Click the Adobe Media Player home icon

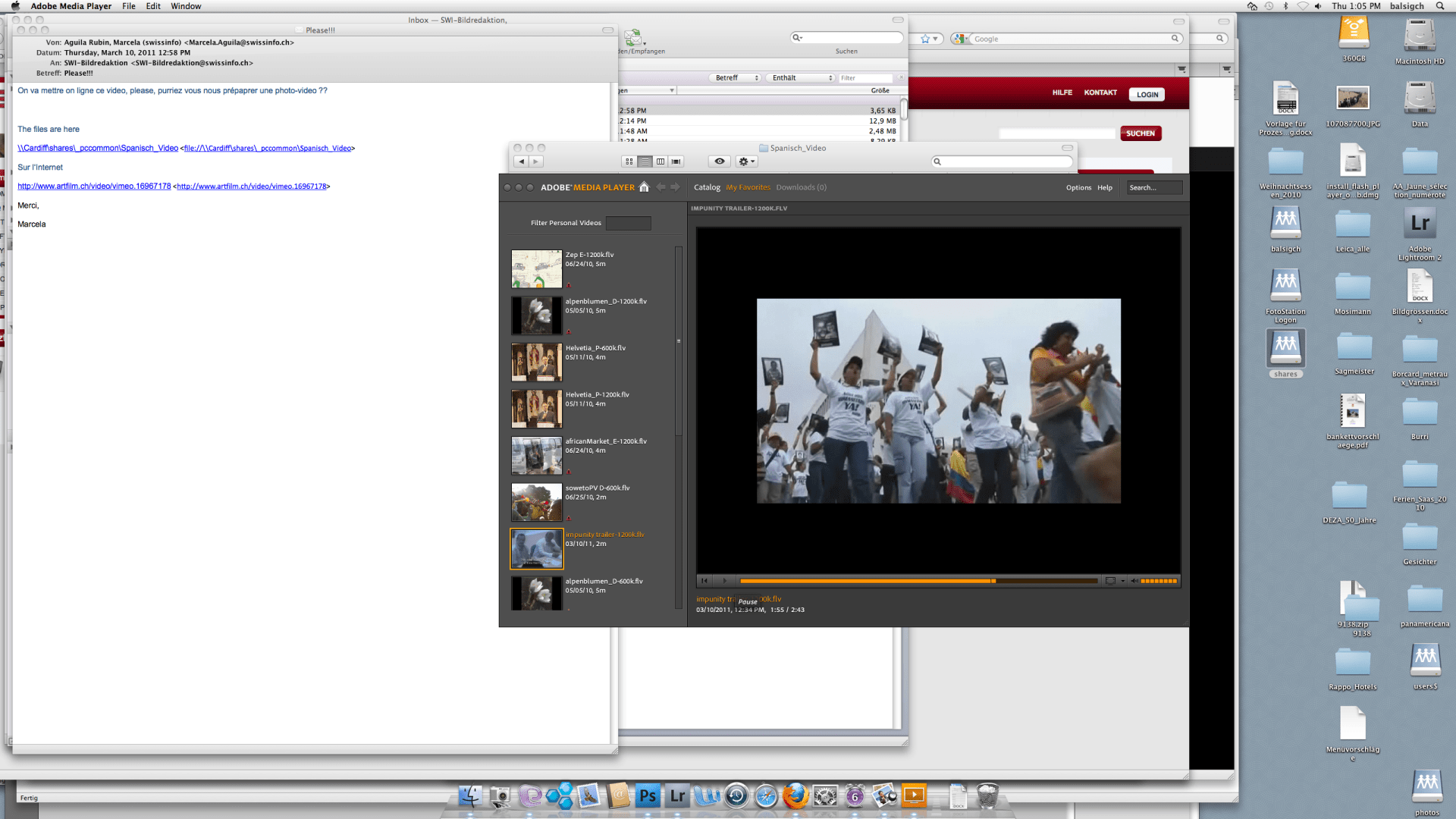point(644,187)
